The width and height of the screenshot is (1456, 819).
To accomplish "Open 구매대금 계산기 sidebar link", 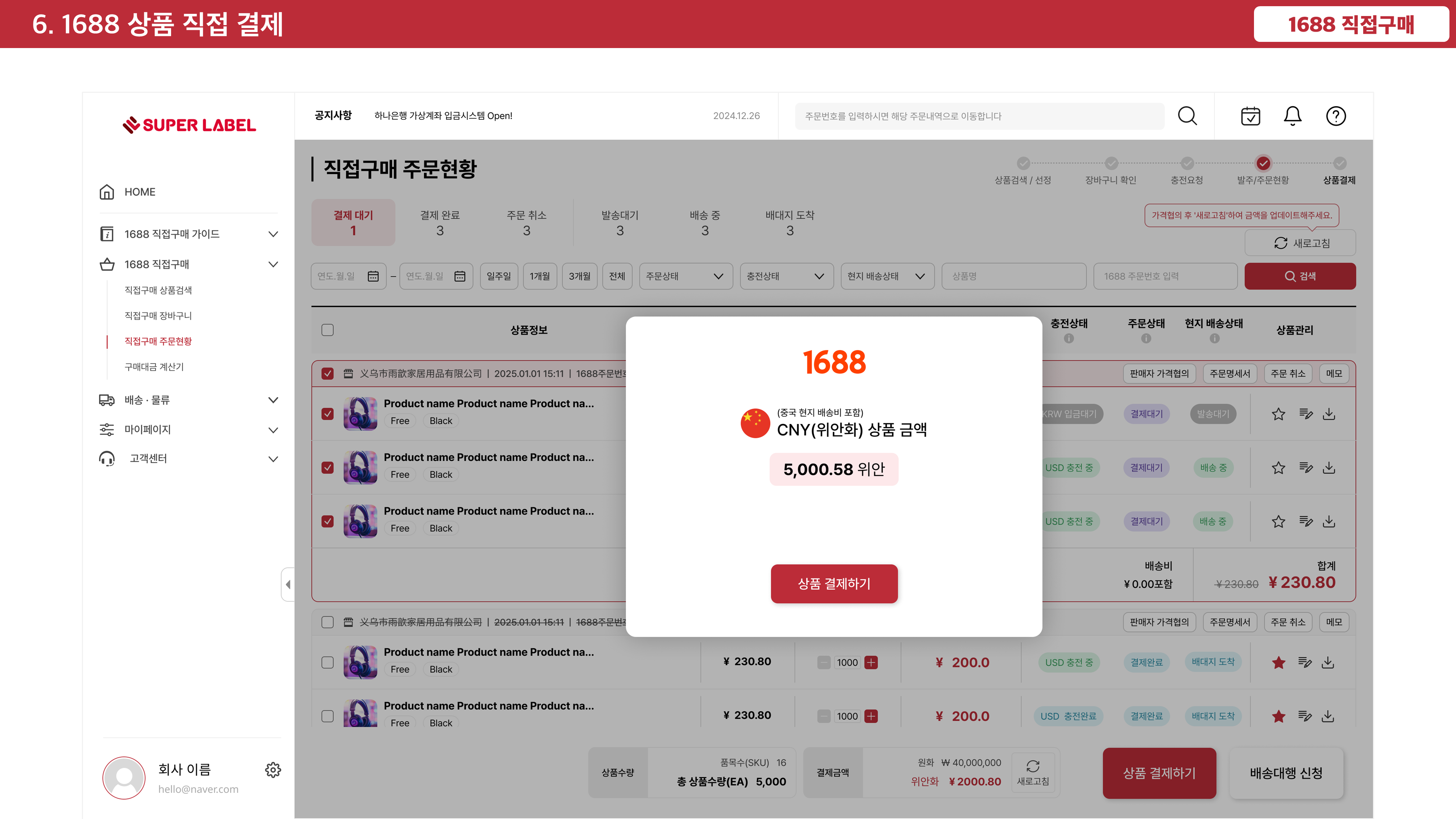I will click(154, 367).
